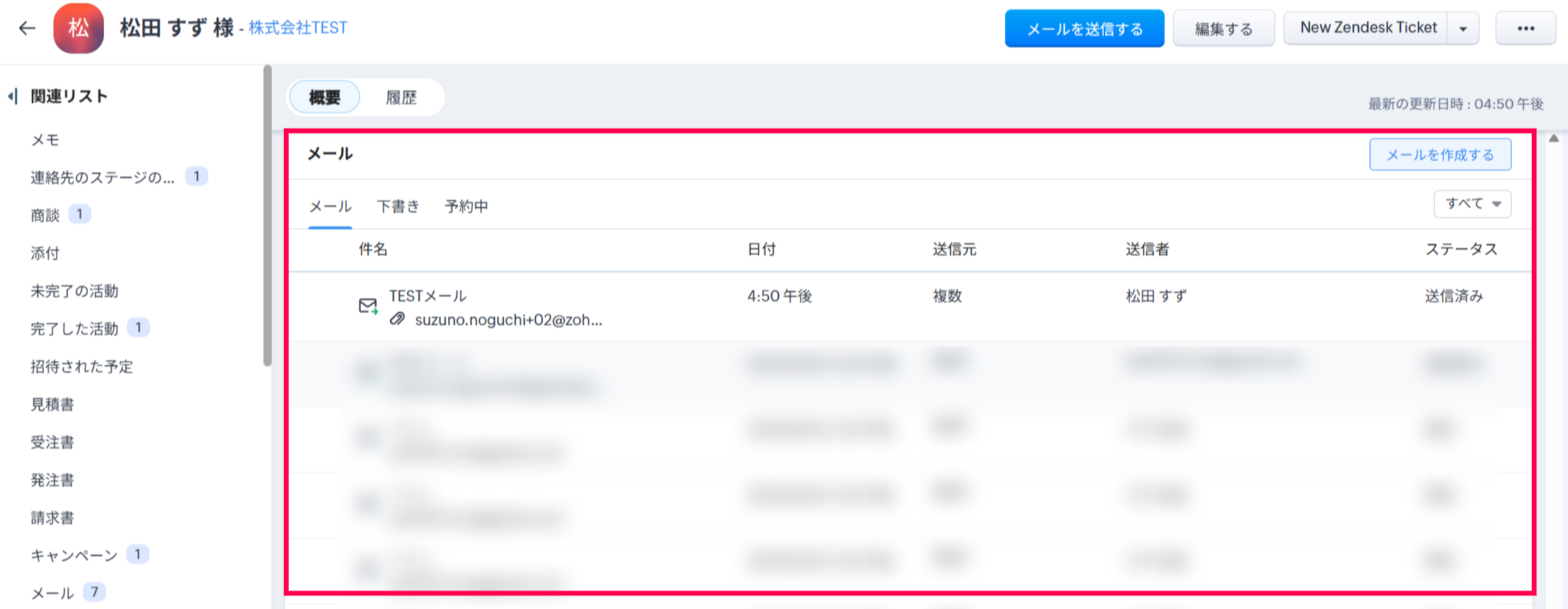Switch to the 予約中 scheduled tab
The image size is (1568, 609).
point(466,206)
